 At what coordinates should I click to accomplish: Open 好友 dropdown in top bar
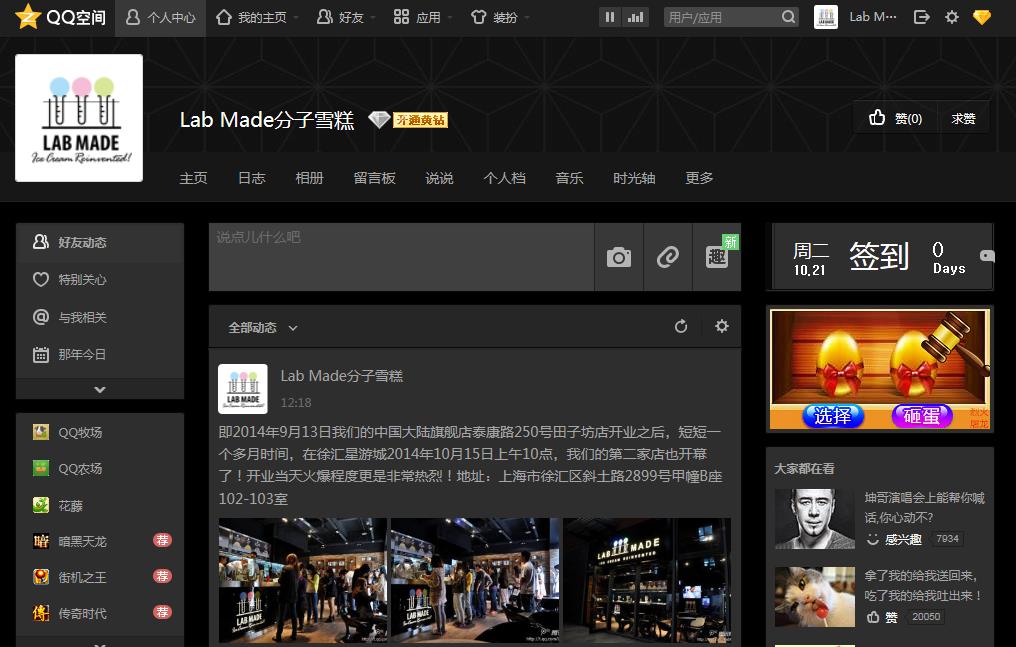point(345,17)
